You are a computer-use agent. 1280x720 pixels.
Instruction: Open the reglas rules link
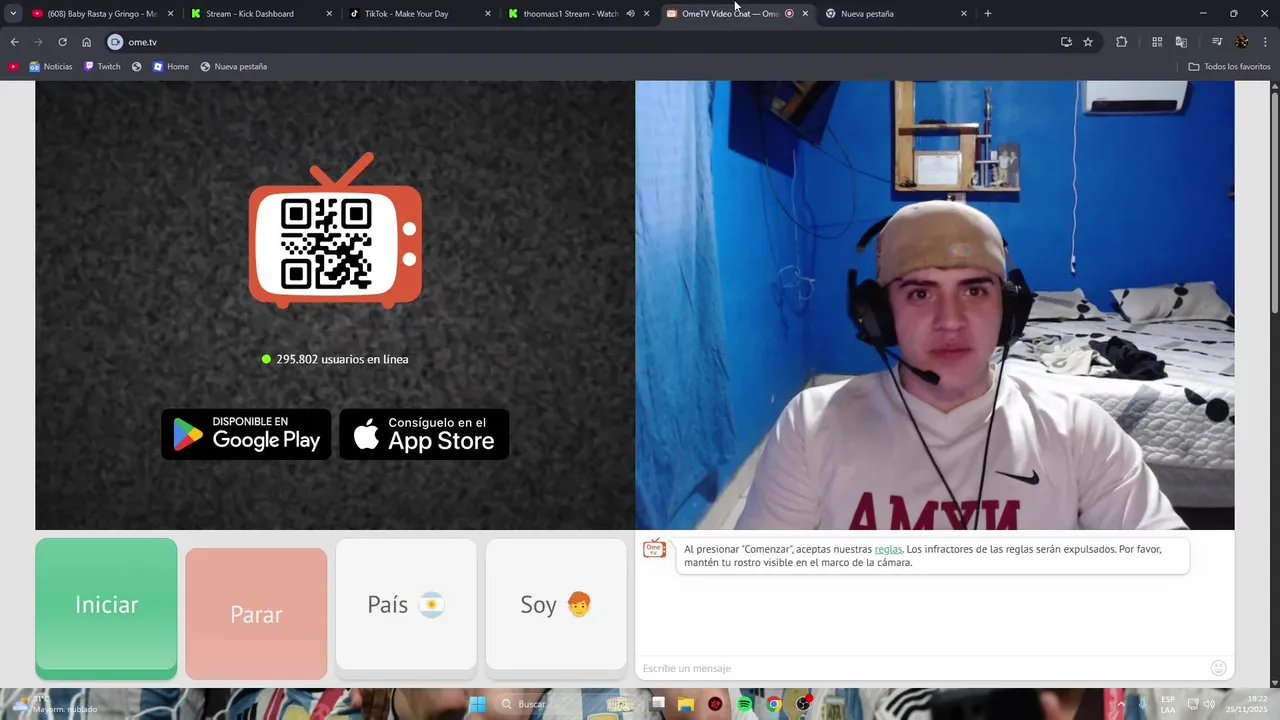coord(888,549)
